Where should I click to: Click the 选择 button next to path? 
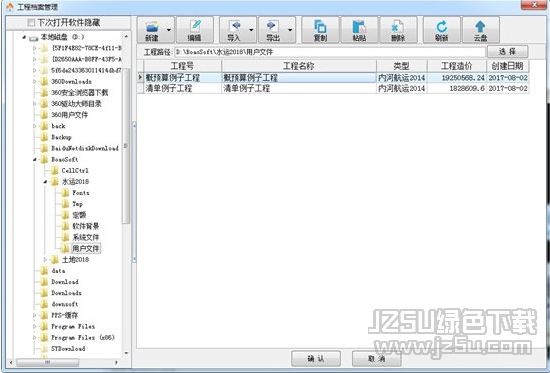[x=507, y=52]
